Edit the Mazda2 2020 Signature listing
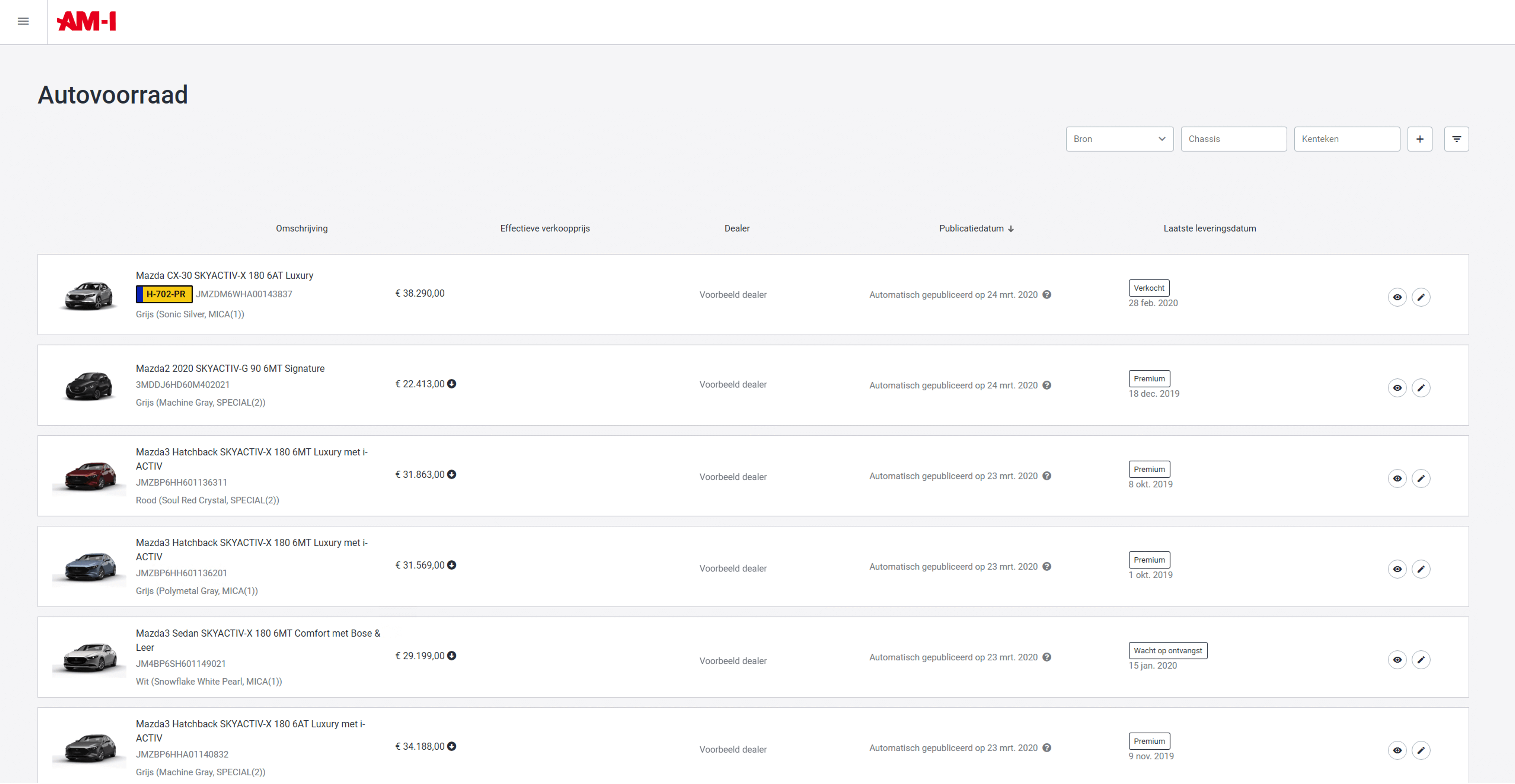Image resolution: width=1515 pixels, height=784 pixels. pos(1421,388)
